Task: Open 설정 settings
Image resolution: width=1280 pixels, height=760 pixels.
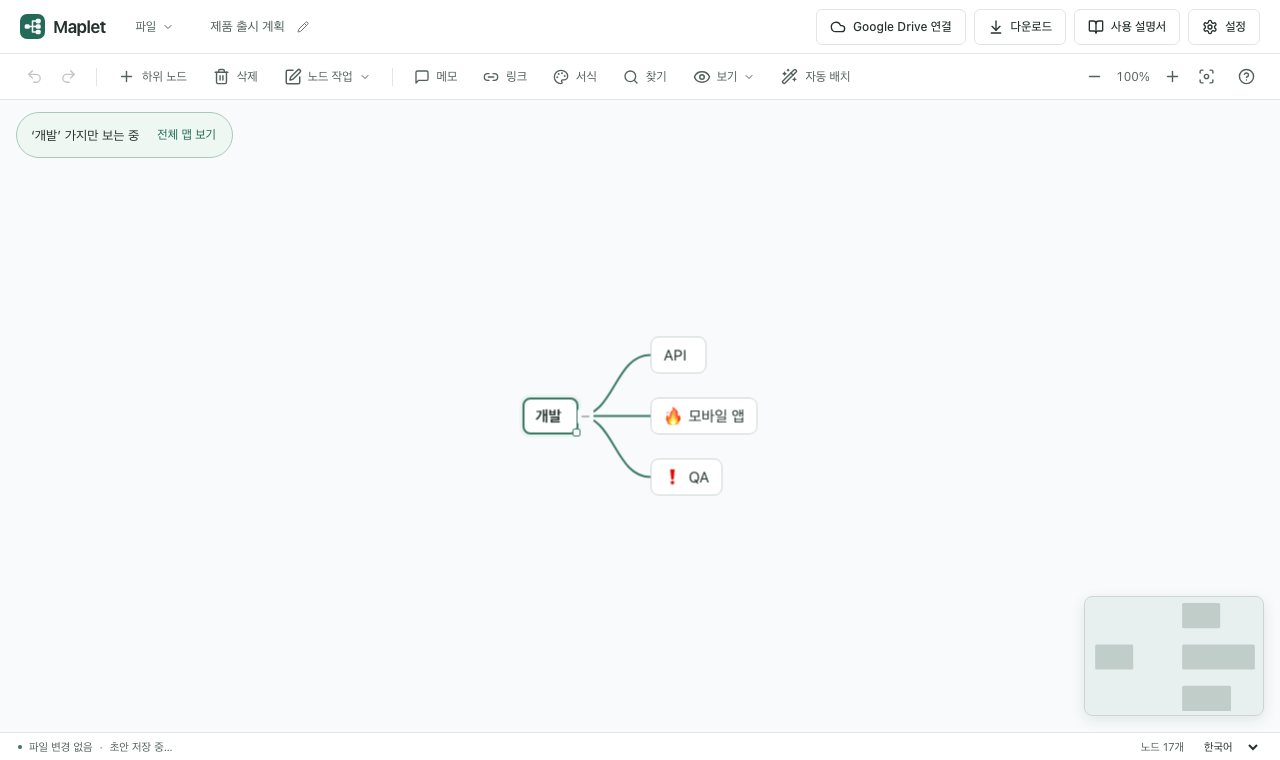Action: pos(1224,27)
